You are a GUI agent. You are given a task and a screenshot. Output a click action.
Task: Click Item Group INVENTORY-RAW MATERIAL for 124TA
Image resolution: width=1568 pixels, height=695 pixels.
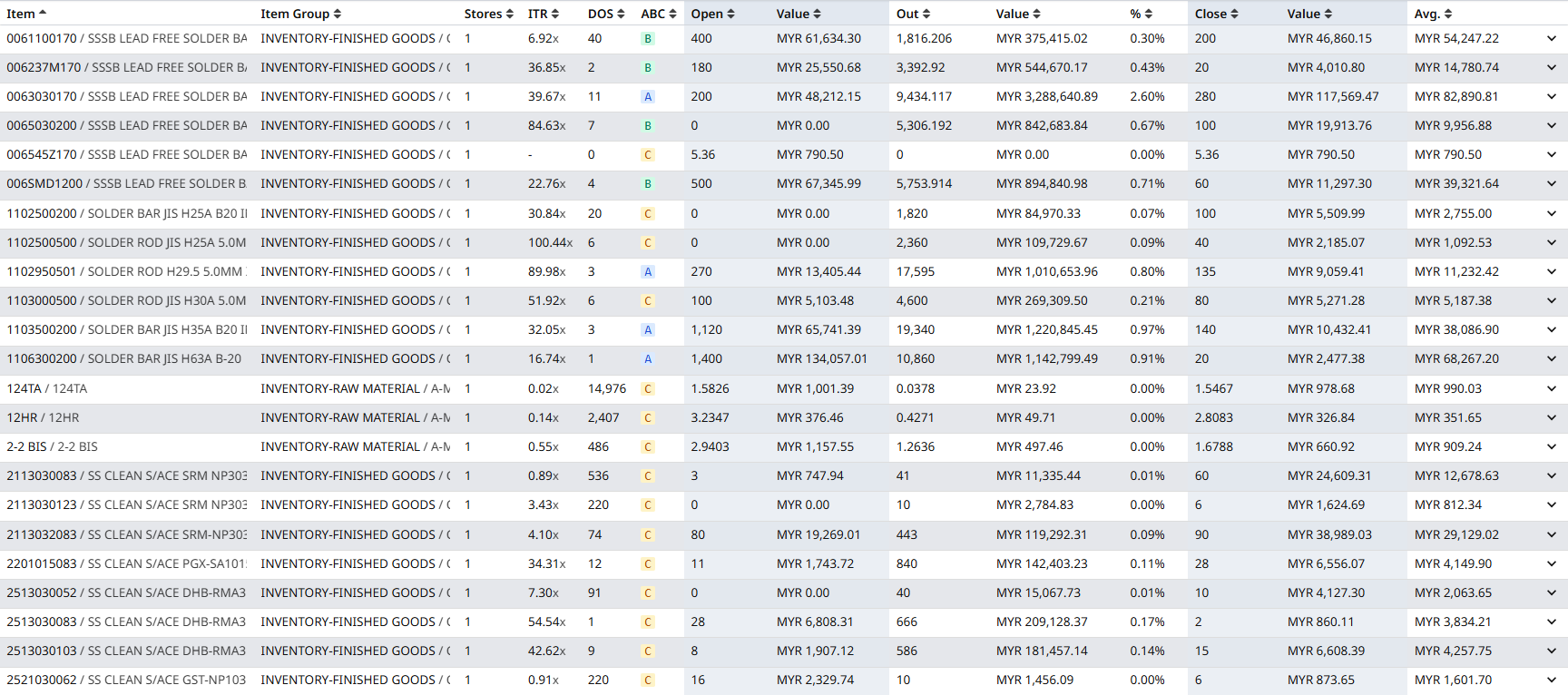355,388
